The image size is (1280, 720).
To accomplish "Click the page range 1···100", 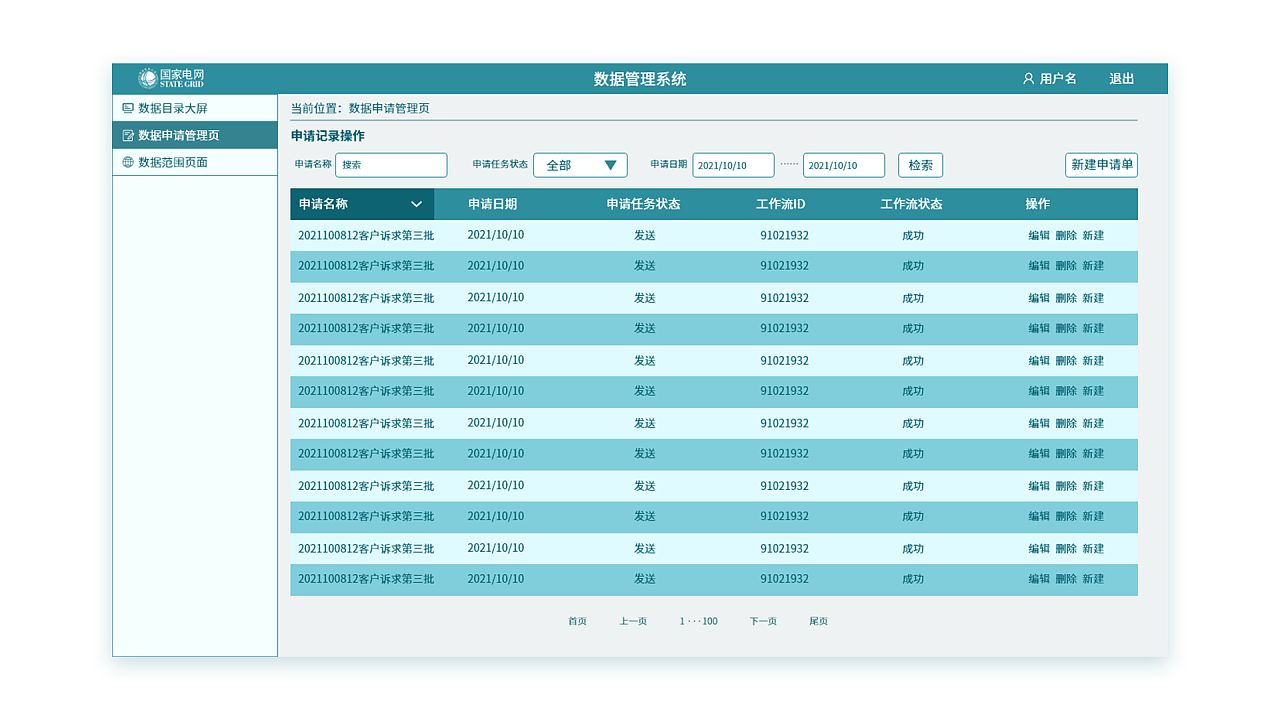I will tap(699, 621).
